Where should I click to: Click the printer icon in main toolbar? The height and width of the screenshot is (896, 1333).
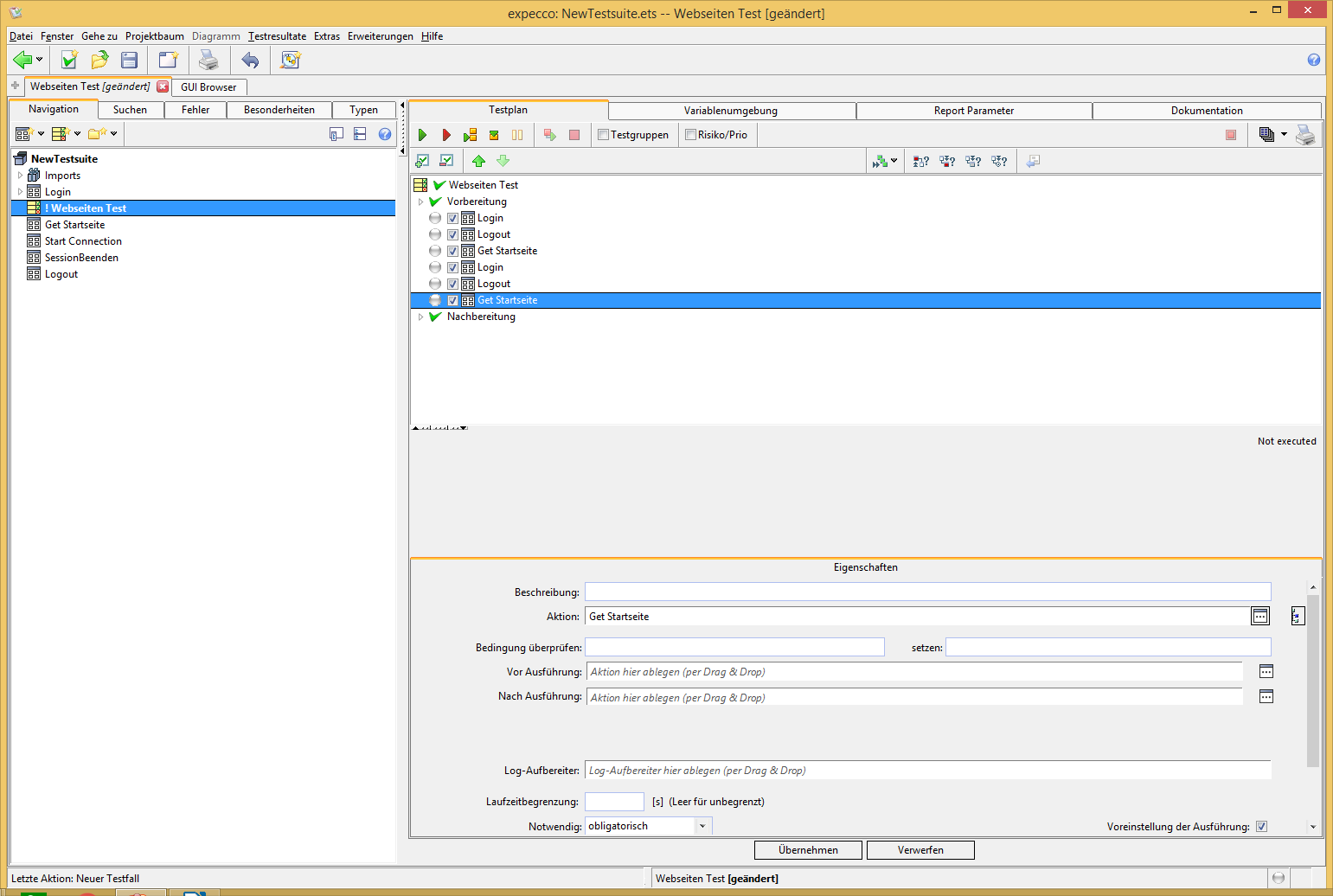pos(208,60)
